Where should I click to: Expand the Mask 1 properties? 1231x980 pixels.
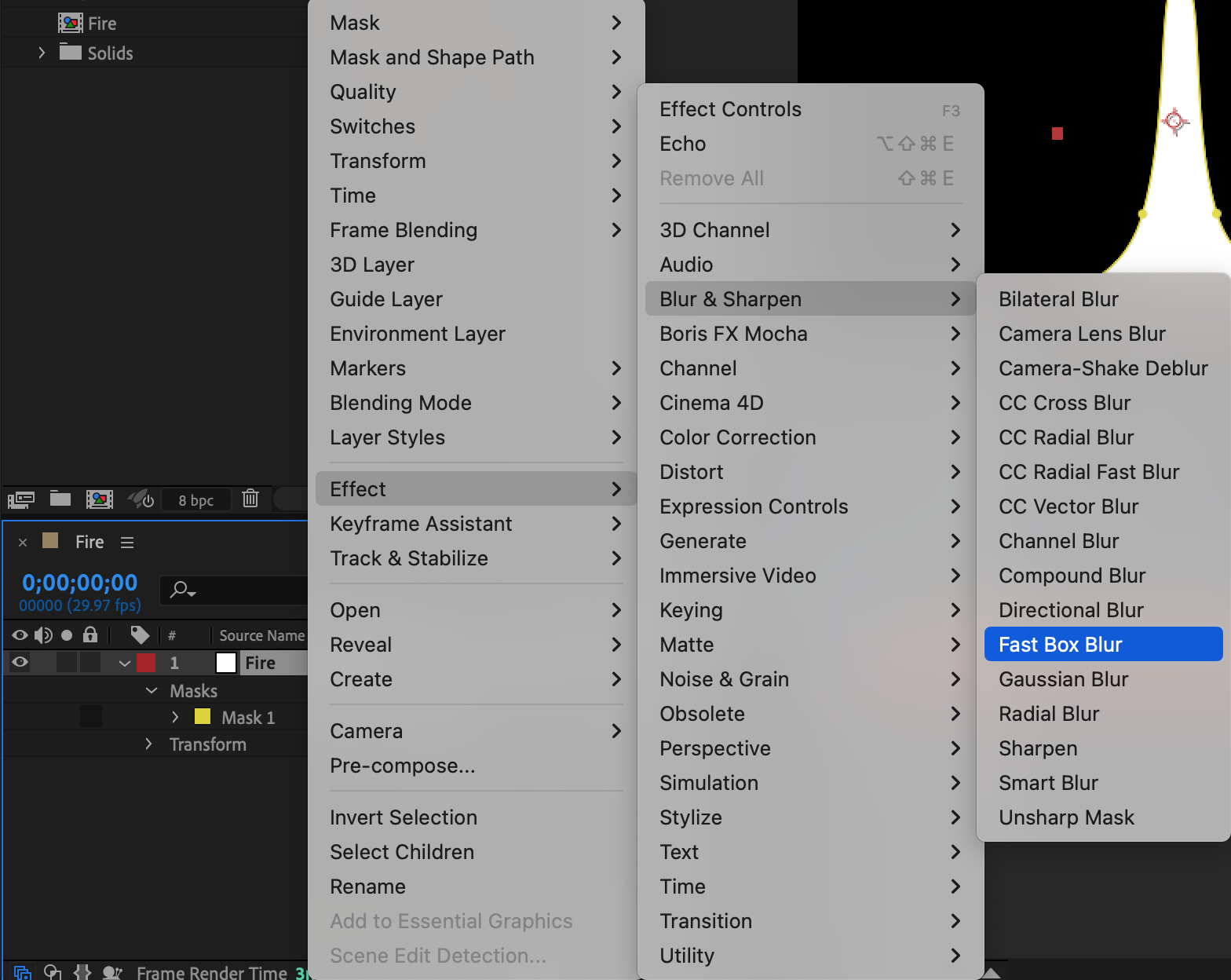pos(175,717)
